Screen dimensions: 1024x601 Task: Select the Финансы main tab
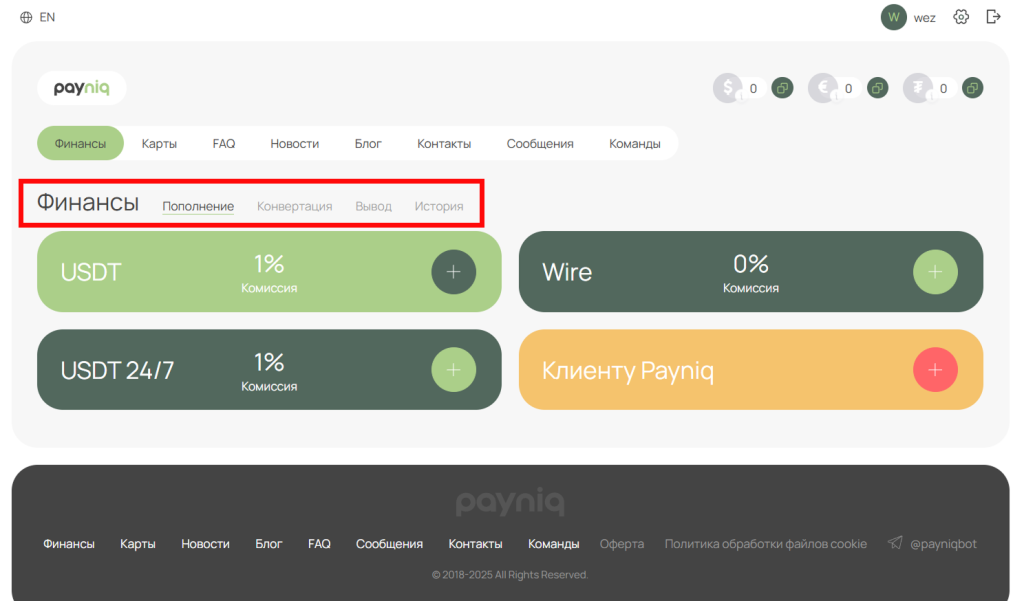80,143
